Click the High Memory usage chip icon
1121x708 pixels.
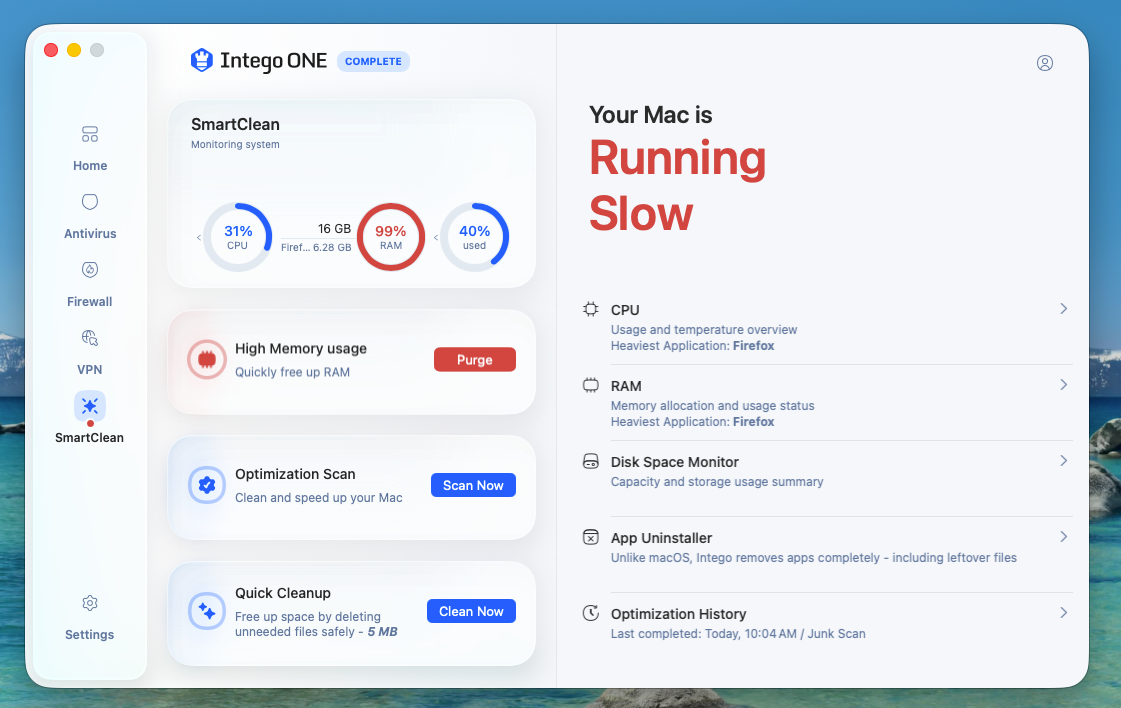tap(207, 359)
